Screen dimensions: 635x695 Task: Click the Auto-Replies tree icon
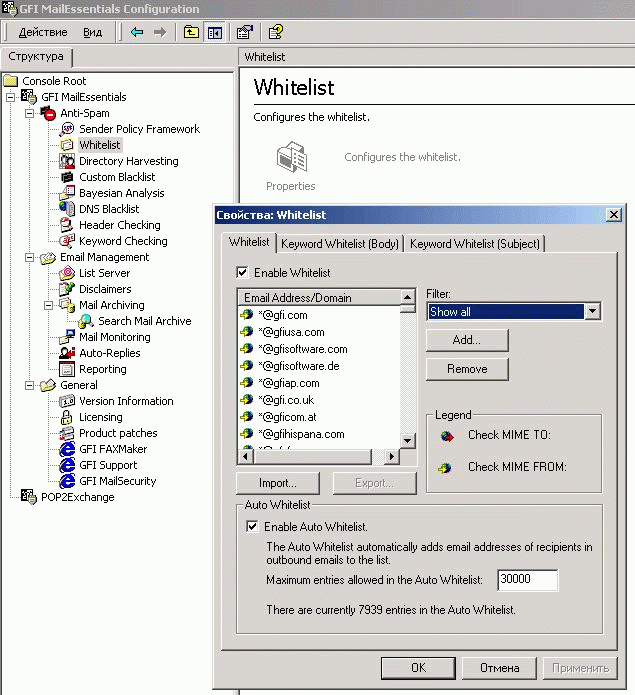click(x=67, y=353)
